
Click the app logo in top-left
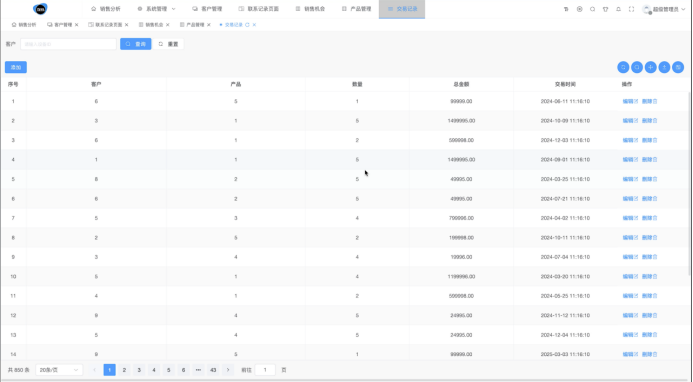(x=40, y=8)
